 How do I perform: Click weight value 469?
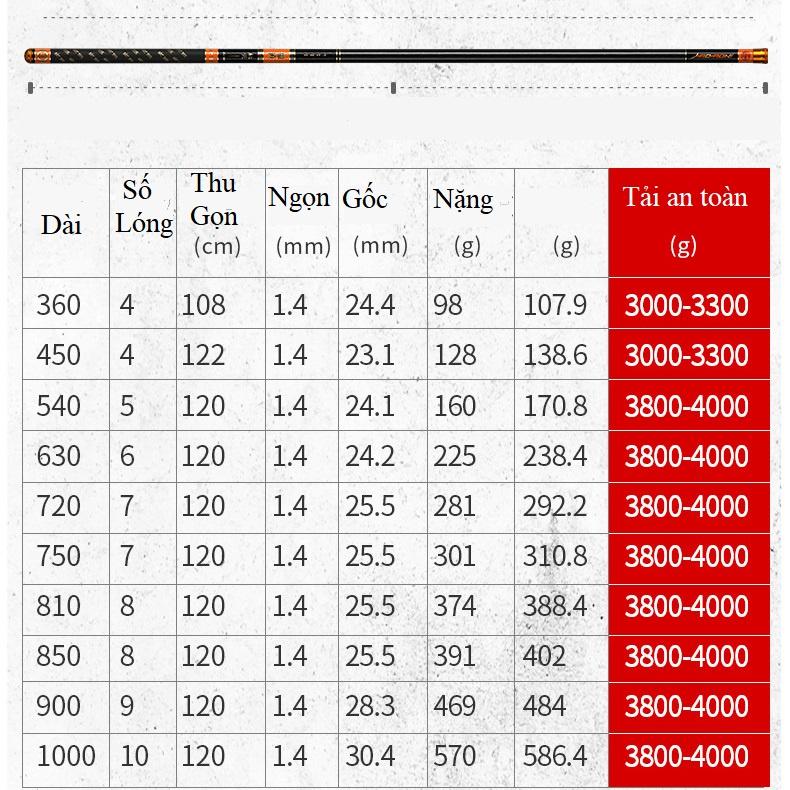454,706
